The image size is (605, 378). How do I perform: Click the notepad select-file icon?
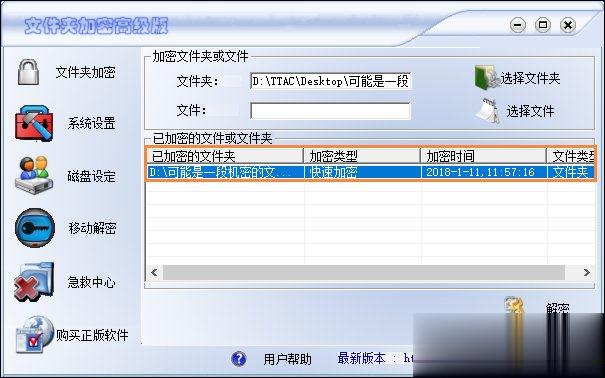coord(487,111)
